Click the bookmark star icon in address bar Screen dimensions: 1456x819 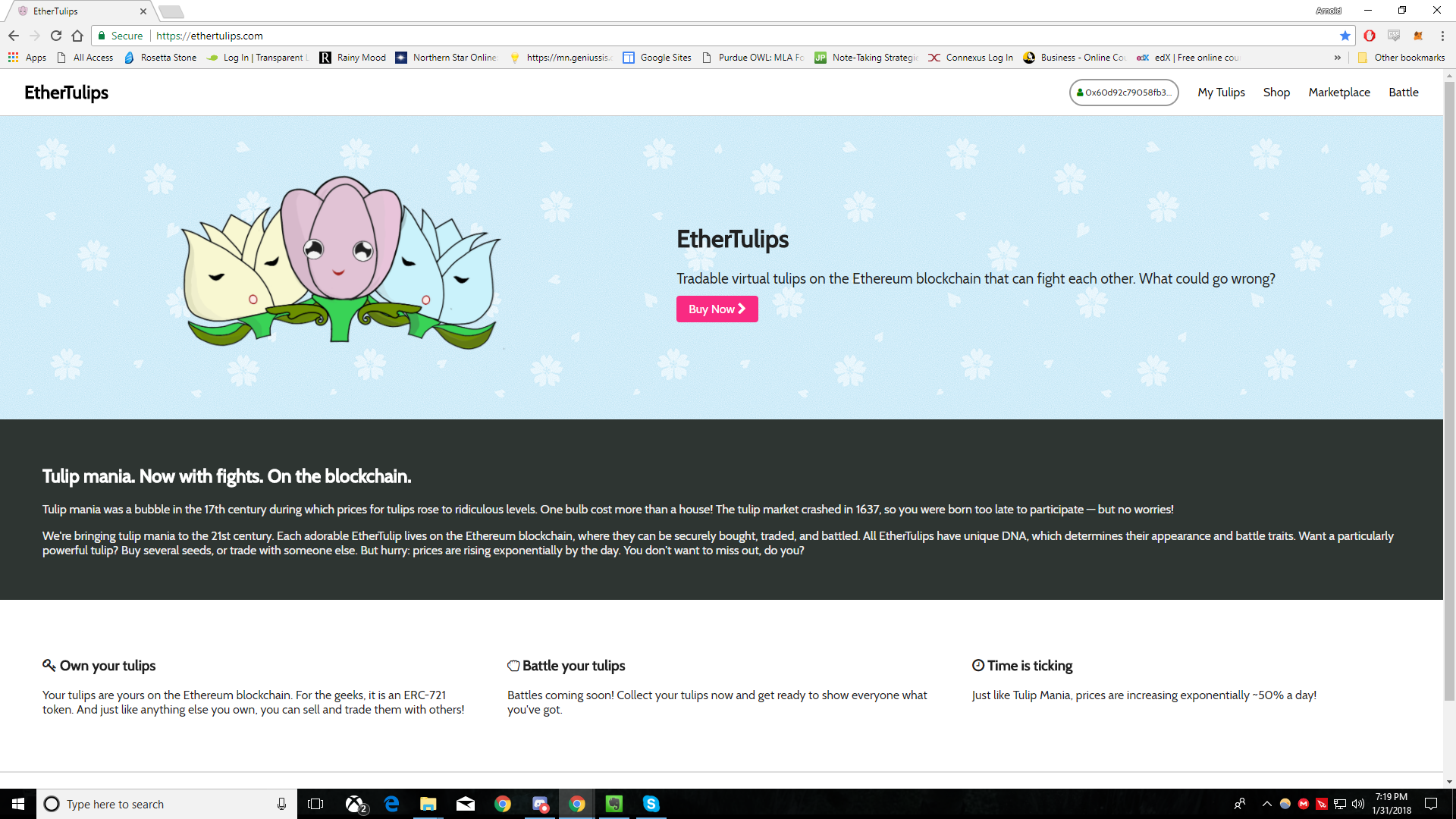click(1345, 36)
